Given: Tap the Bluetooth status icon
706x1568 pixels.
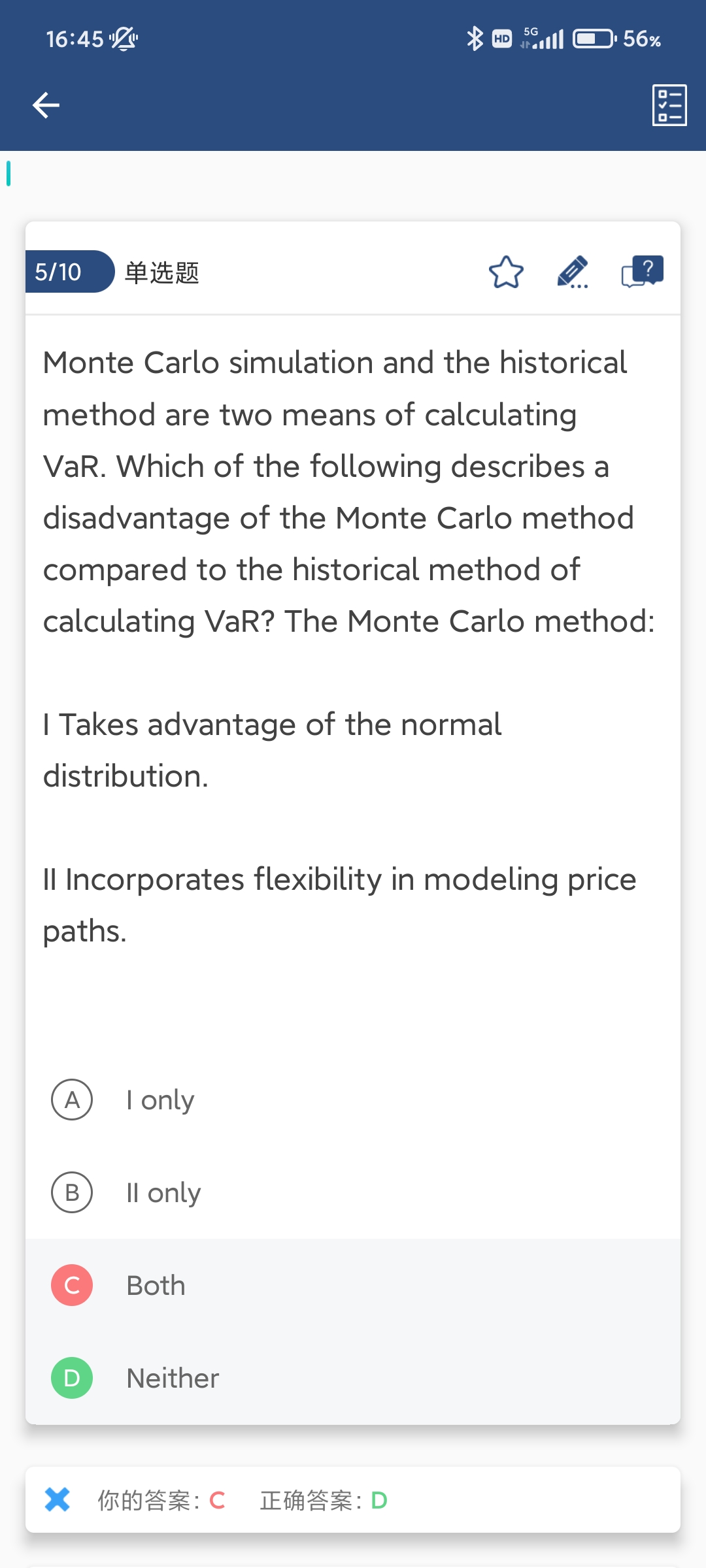Looking at the screenshot, I should pos(475,39).
